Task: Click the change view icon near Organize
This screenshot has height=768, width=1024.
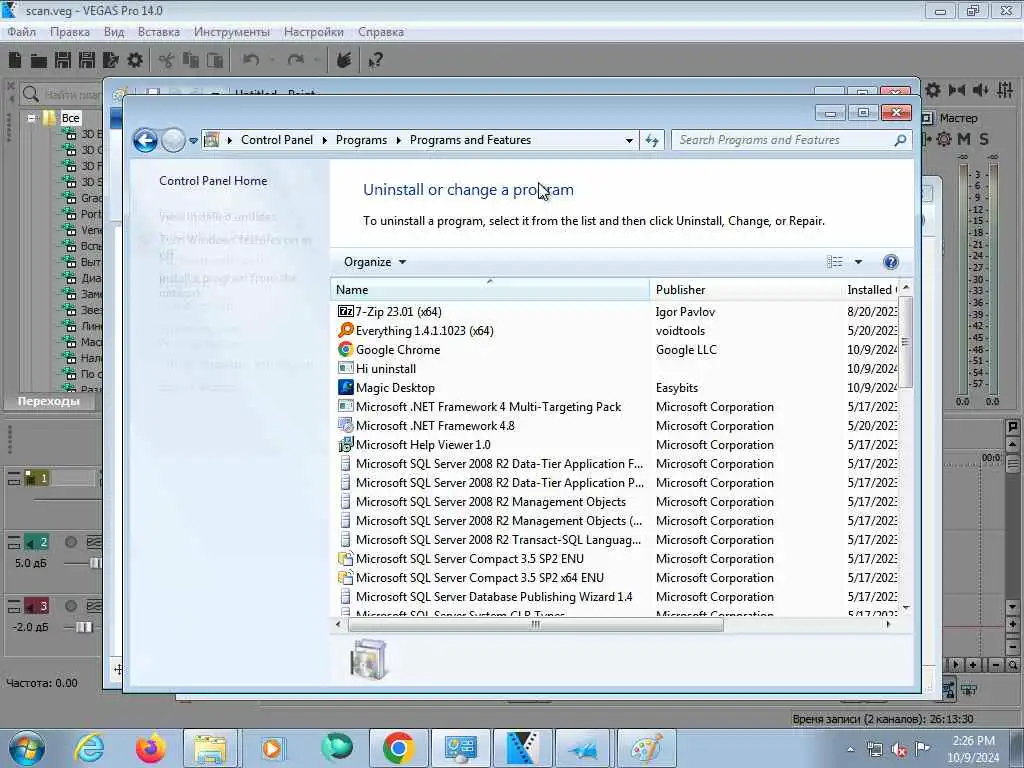Action: [x=835, y=262]
